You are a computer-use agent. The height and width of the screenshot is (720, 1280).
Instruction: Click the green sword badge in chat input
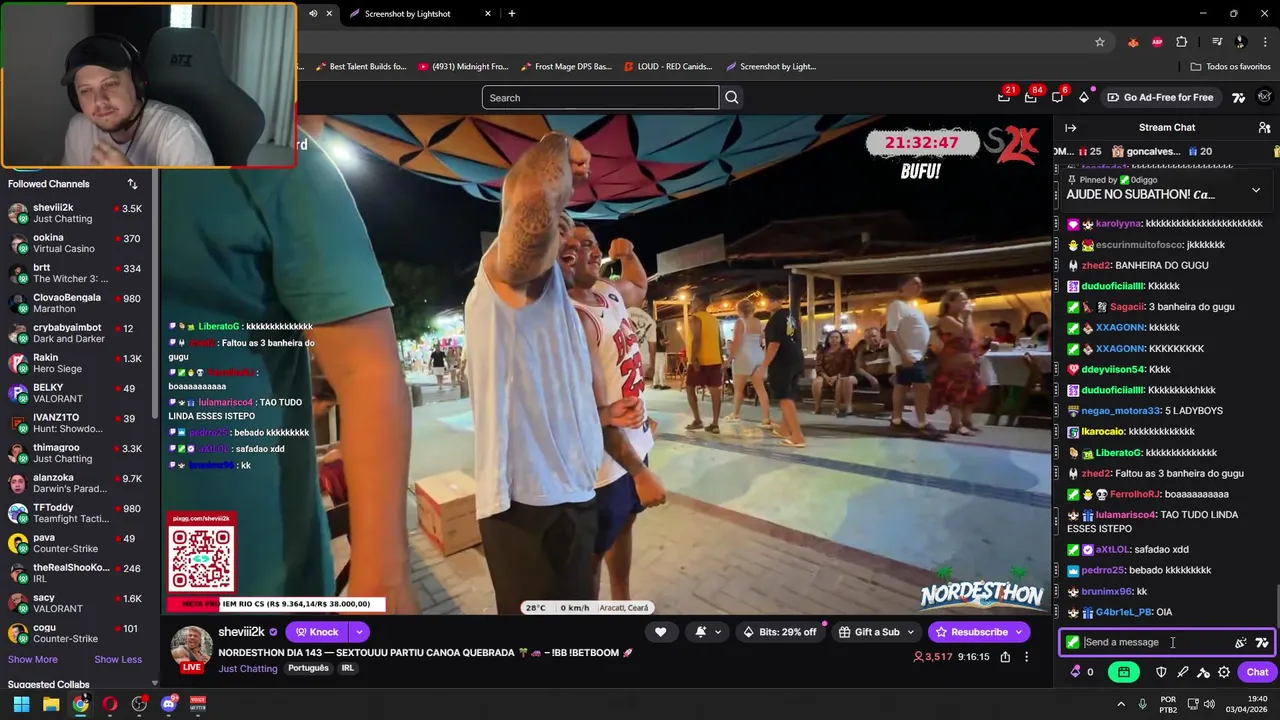pyautogui.click(x=1072, y=643)
